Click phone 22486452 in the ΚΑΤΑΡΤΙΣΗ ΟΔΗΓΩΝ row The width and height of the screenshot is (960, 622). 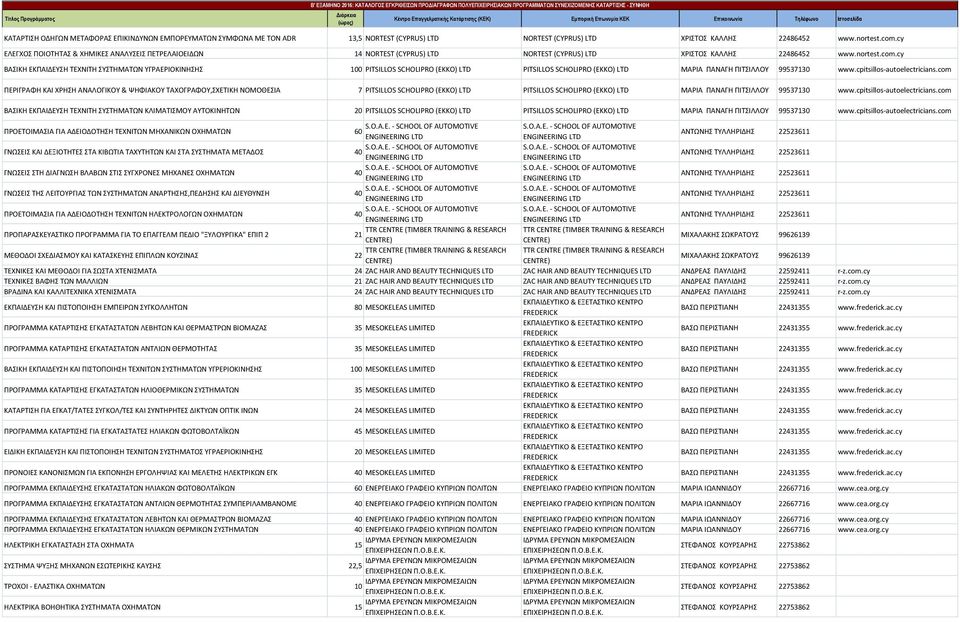(x=794, y=38)
